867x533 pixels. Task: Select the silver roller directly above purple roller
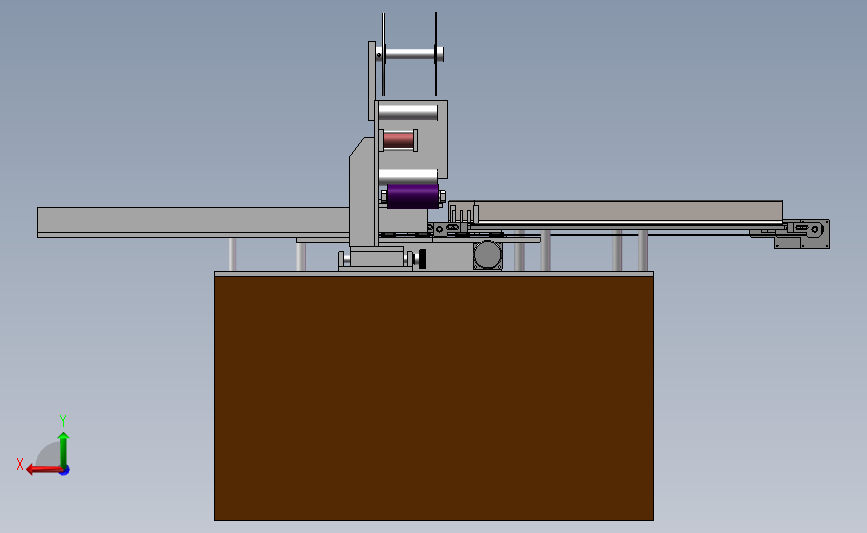[408, 176]
